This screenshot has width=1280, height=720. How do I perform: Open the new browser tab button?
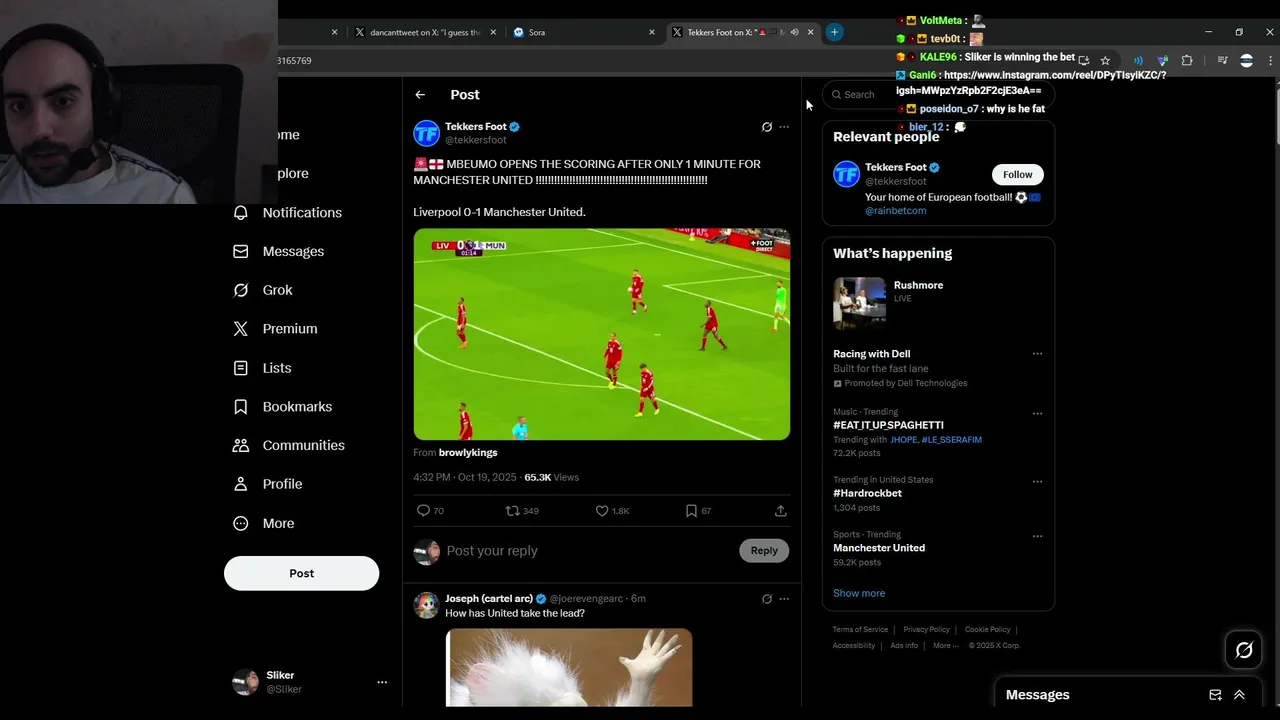pyautogui.click(x=834, y=32)
